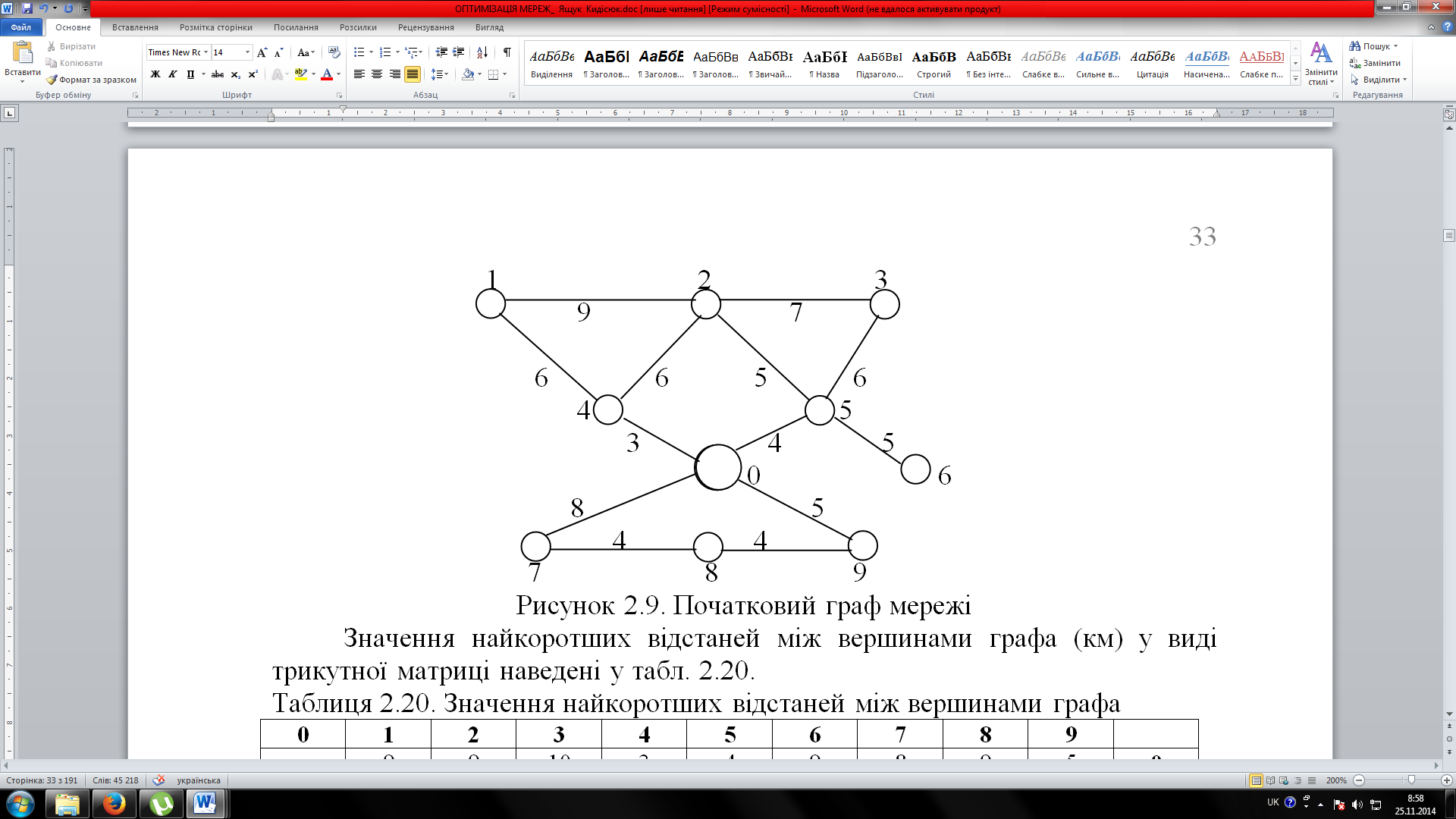Align text to the right
The image size is (1456, 819).
click(x=395, y=74)
